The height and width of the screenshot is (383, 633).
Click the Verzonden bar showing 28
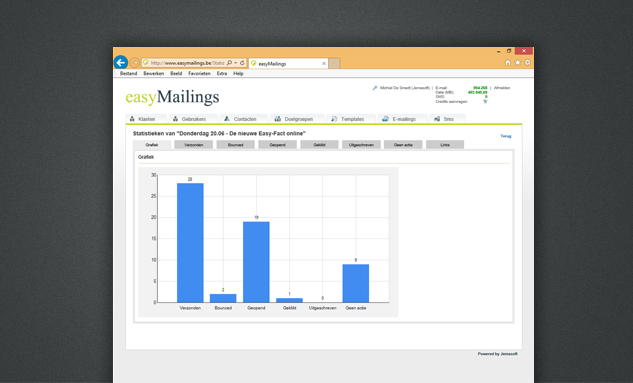click(190, 243)
